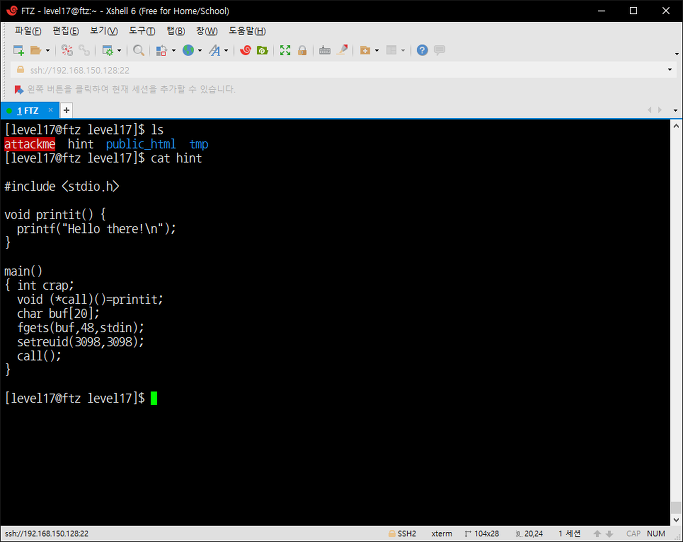The image size is (683, 542).
Task: Open the 보기(V) menu
Action: [x=104, y=31]
